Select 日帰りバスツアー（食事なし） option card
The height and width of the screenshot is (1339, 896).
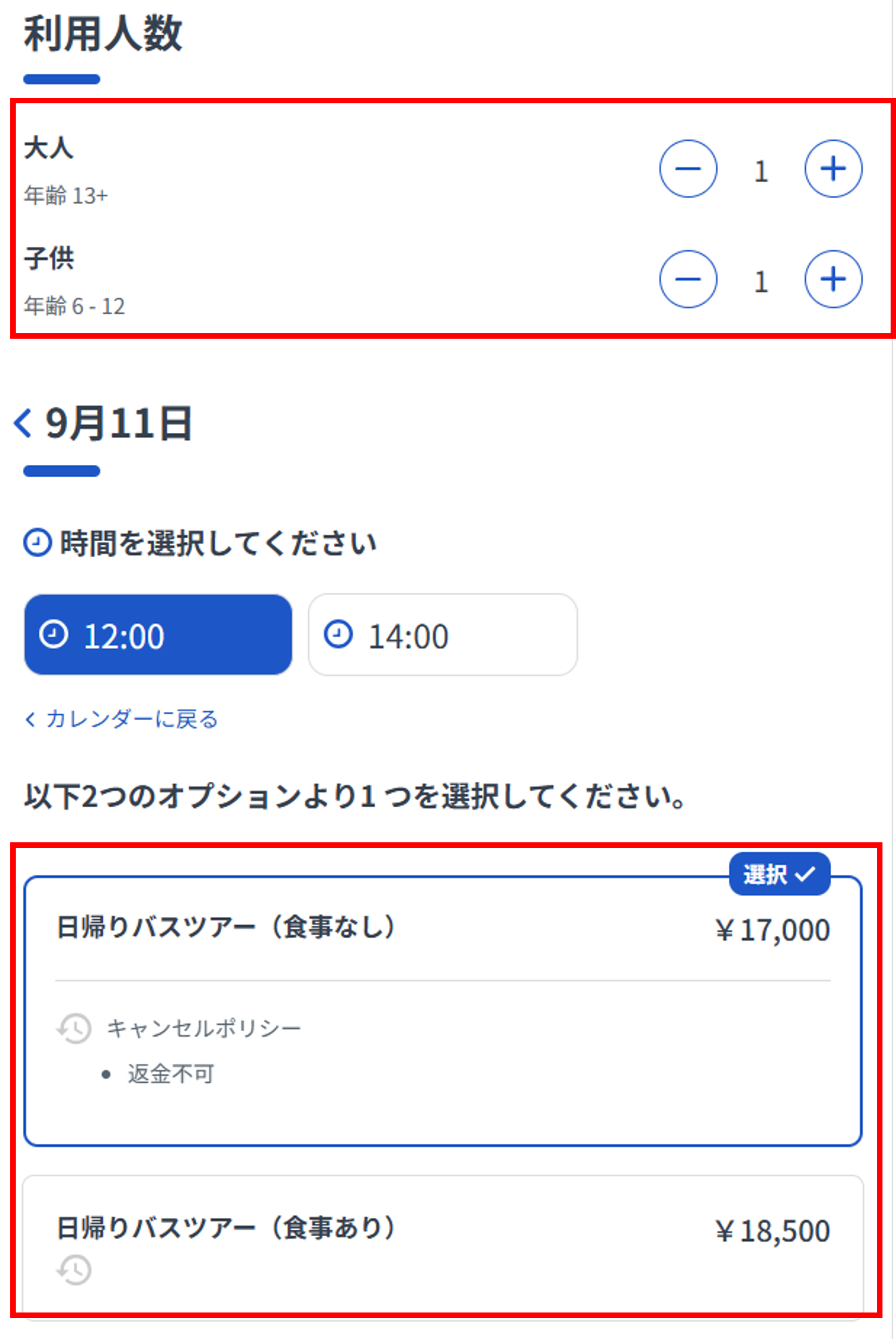(443, 1011)
